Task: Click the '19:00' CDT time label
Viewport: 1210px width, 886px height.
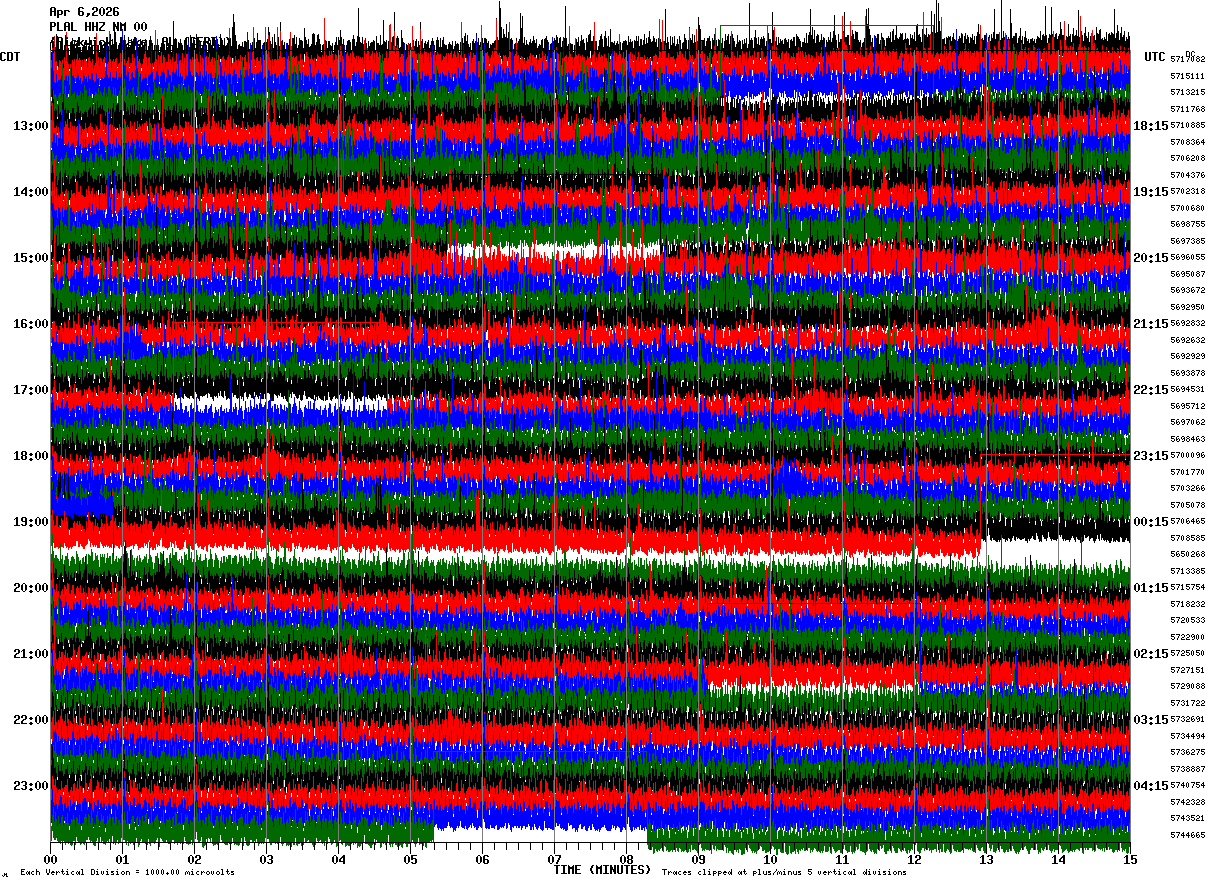Action: click(x=30, y=522)
